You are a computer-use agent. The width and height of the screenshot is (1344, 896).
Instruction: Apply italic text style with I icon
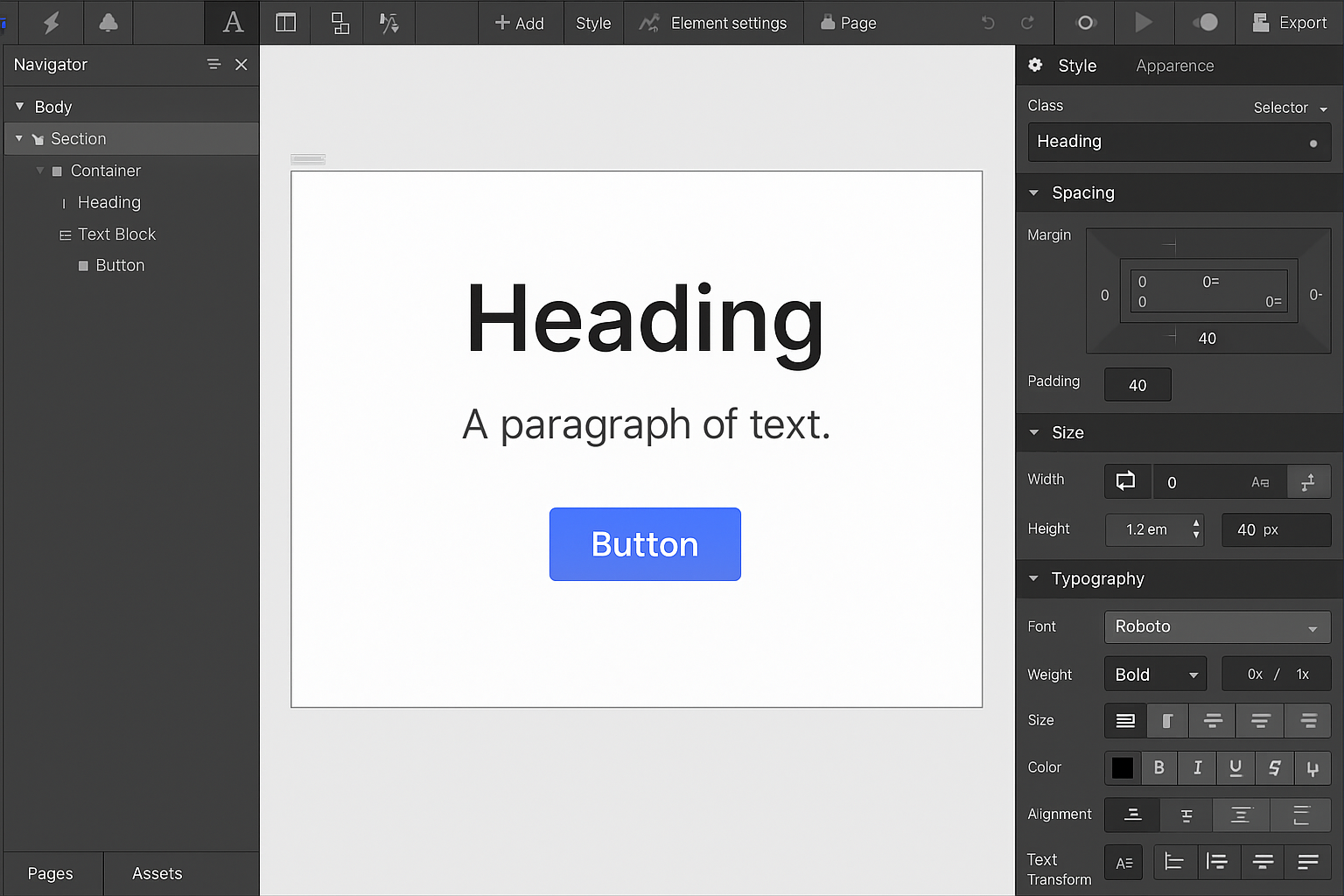point(1197,767)
